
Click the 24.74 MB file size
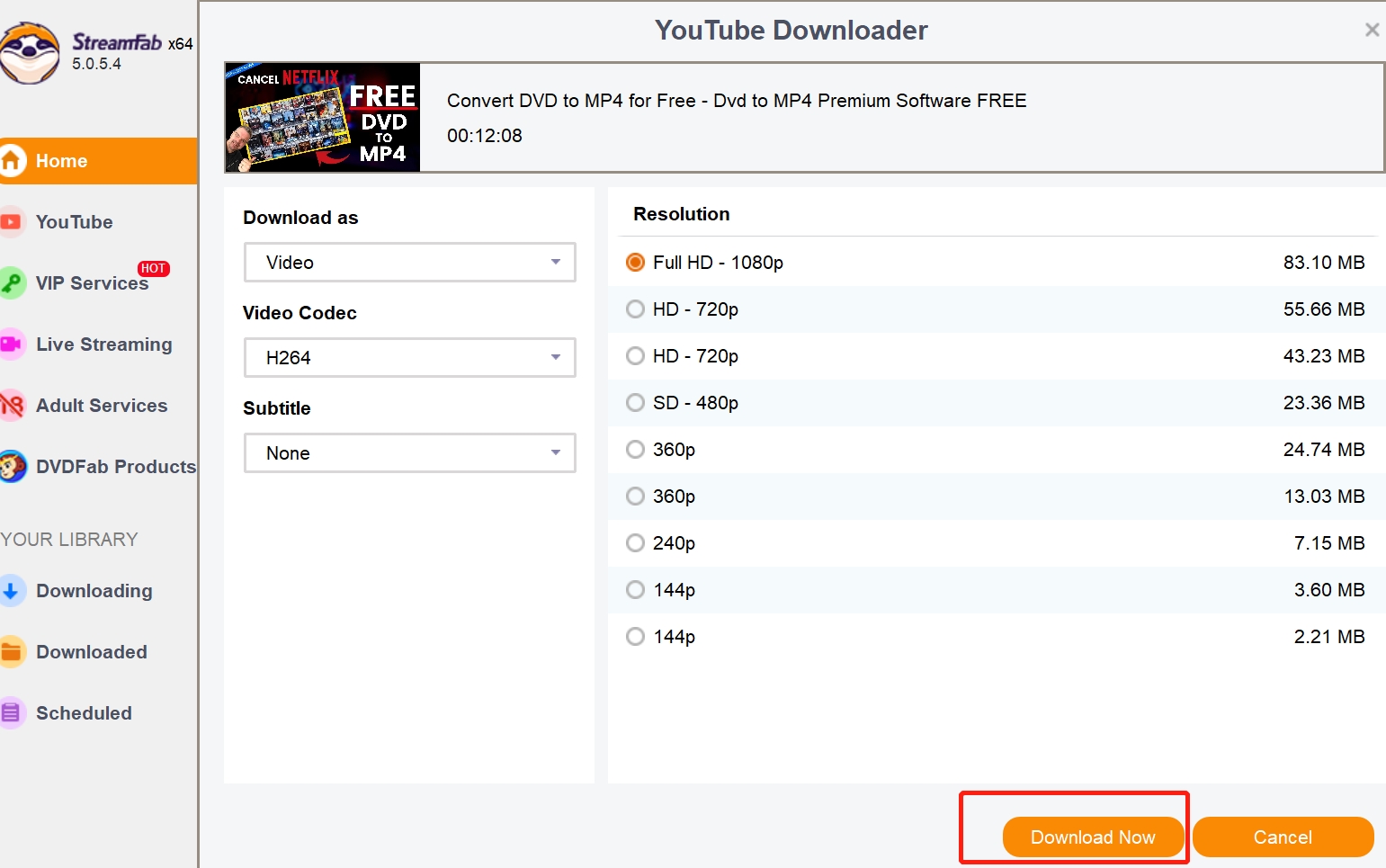pyautogui.click(x=1324, y=450)
